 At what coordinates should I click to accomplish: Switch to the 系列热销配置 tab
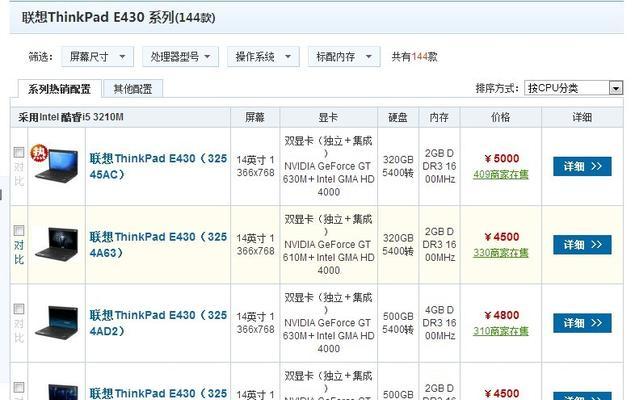(x=60, y=89)
